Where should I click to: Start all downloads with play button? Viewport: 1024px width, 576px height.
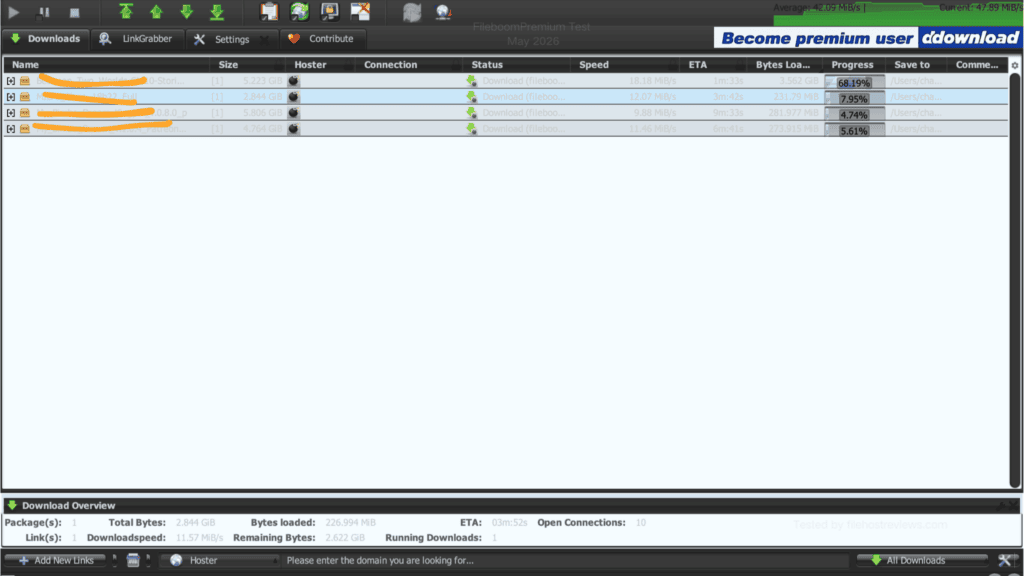[x=13, y=12]
